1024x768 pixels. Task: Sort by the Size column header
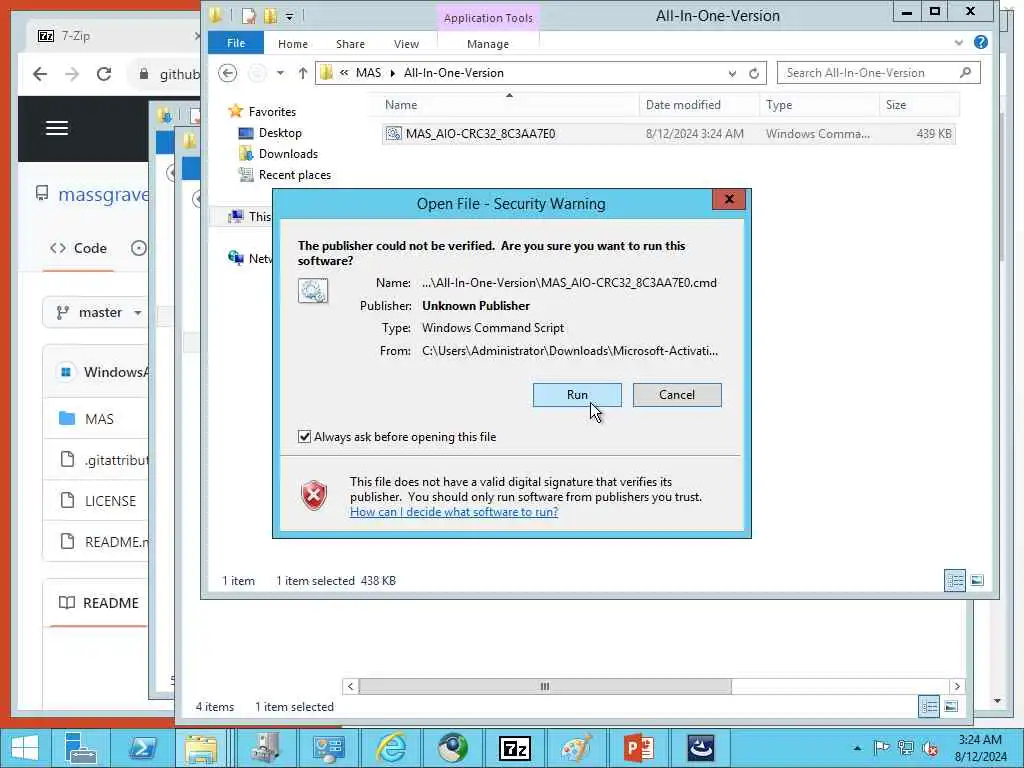coord(918,104)
